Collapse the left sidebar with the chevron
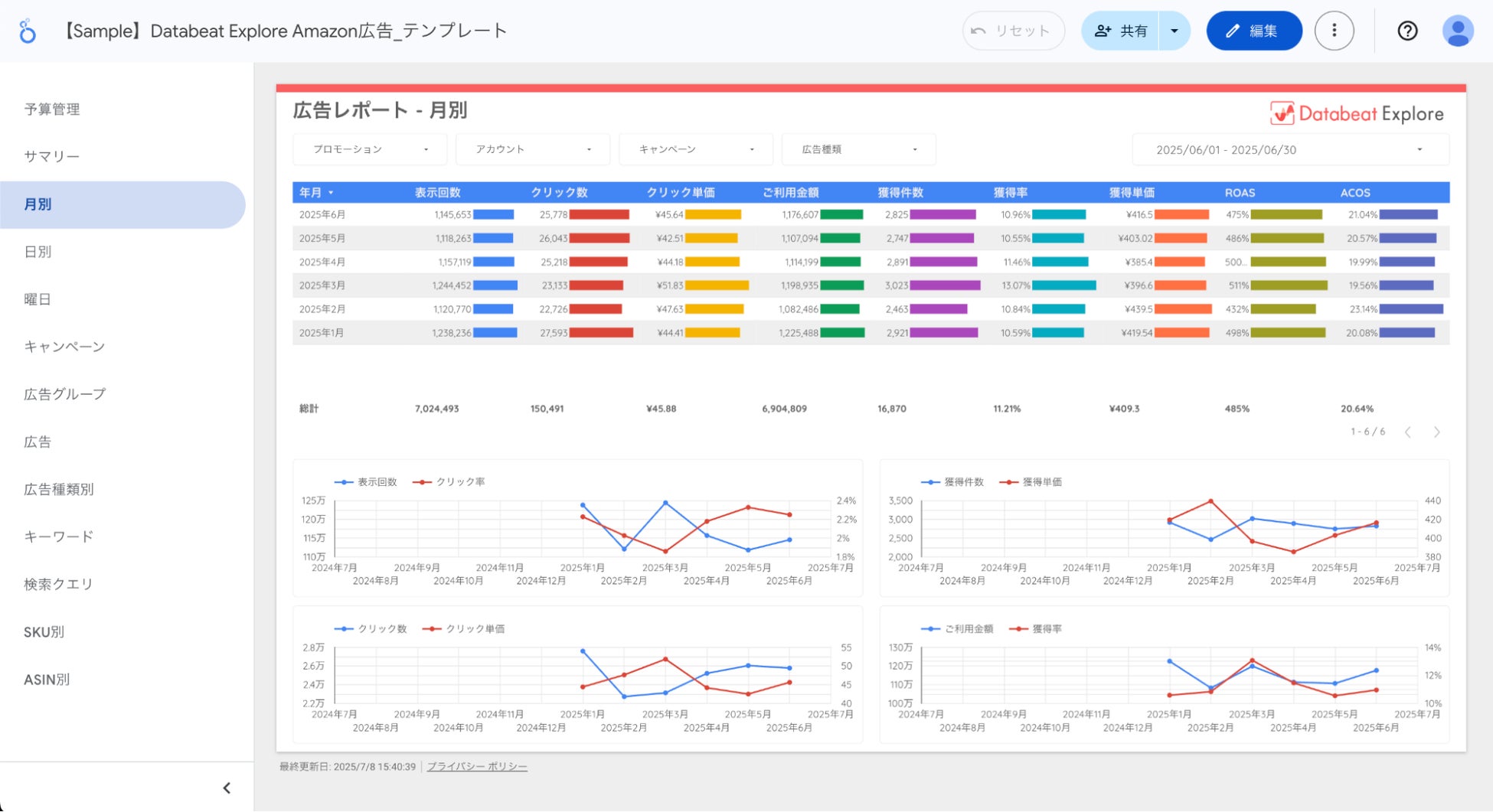 (x=227, y=788)
